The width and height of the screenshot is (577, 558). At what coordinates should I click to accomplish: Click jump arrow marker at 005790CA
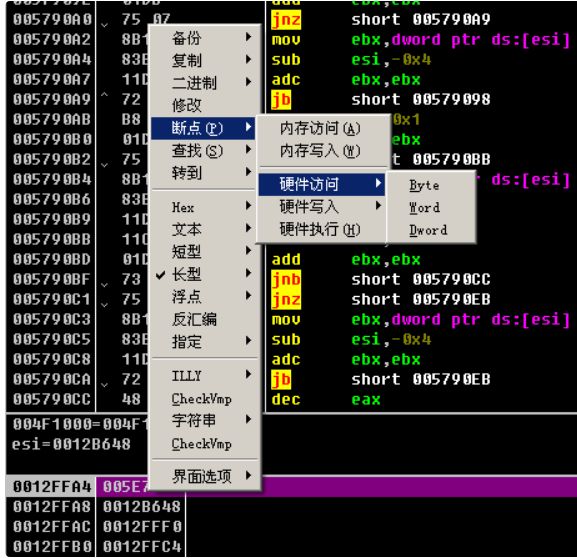click(105, 385)
